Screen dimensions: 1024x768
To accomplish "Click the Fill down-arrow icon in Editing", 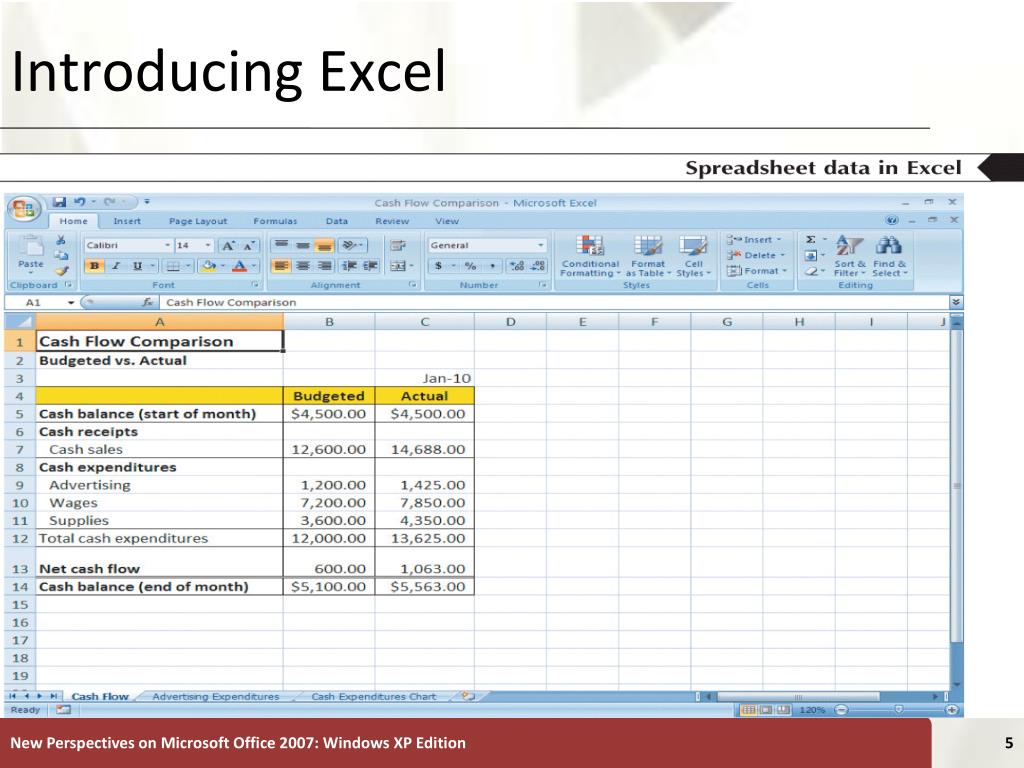I will 810,255.
